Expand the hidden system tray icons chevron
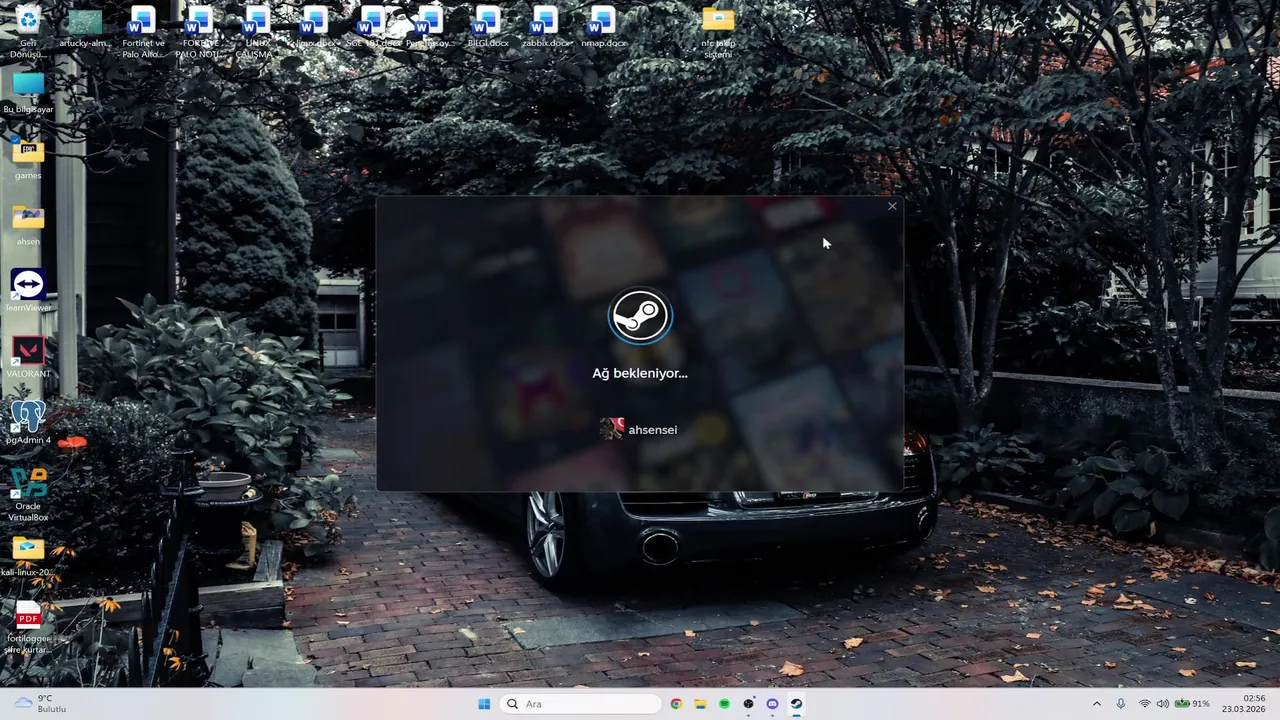1280x720 pixels. tap(1096, 704)
